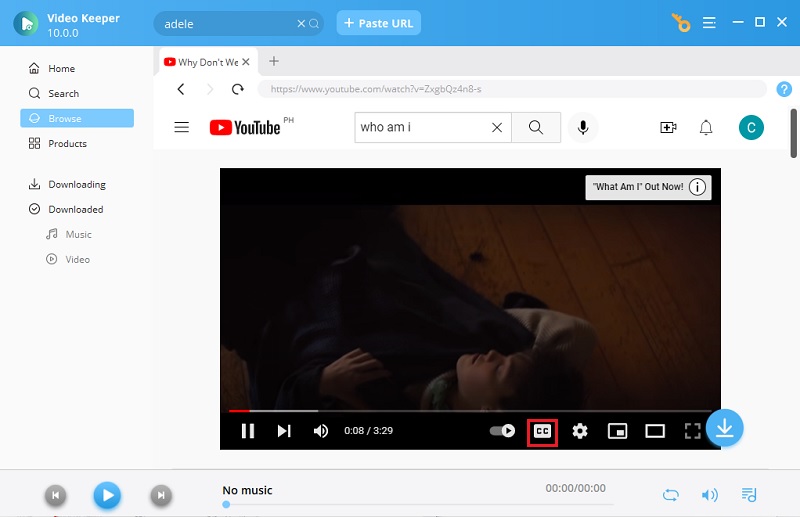This screenshot has height=517, width=800.
Task: Toggle YouTube autoplay switch
Action: tap(503, 431)
